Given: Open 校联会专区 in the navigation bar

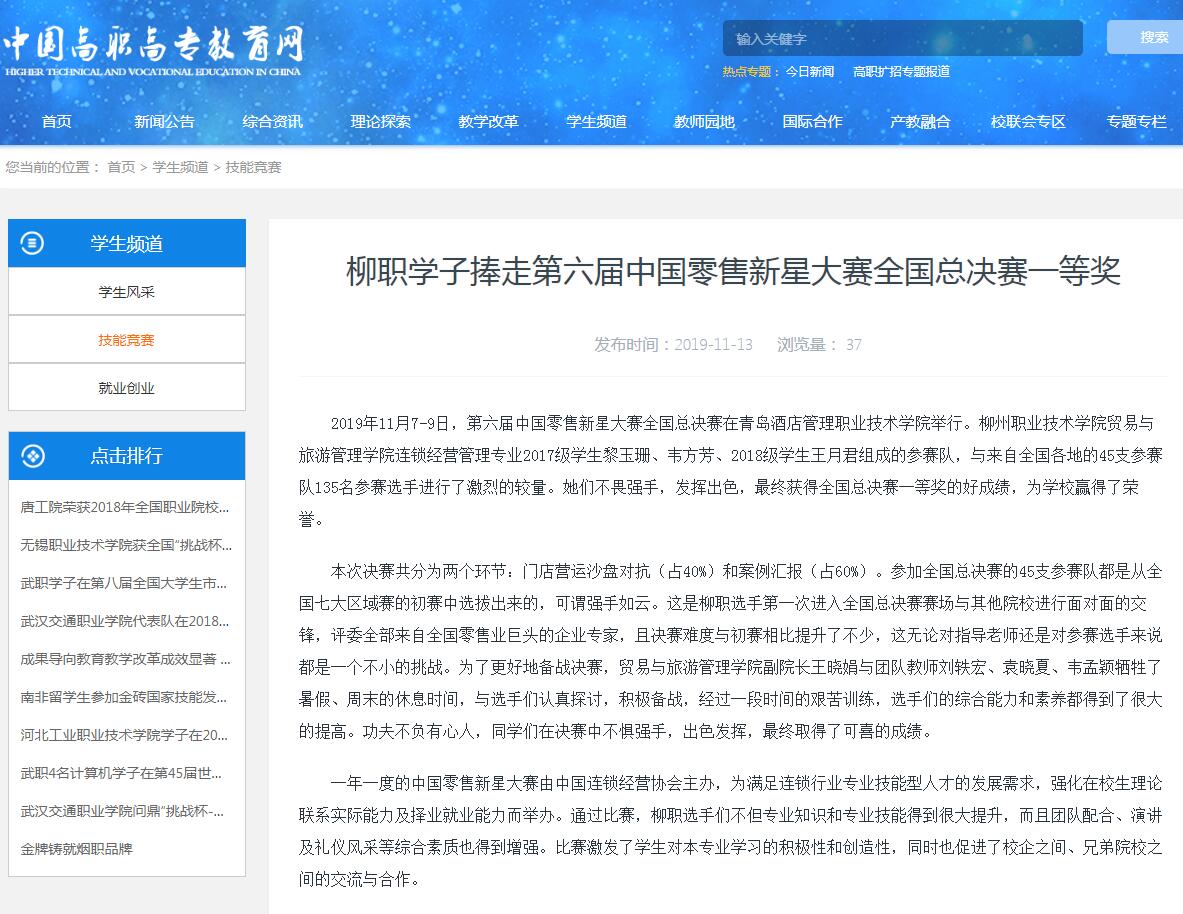Looking at the screenshot, I should 1028,122.
